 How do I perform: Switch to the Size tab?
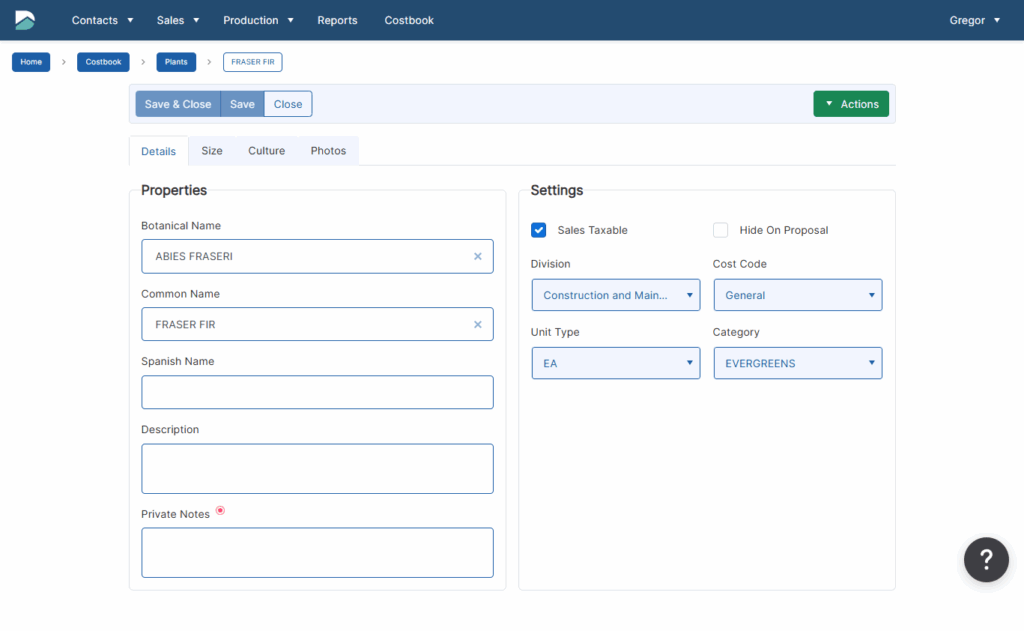pyautogui.click(x=212, y=151)
